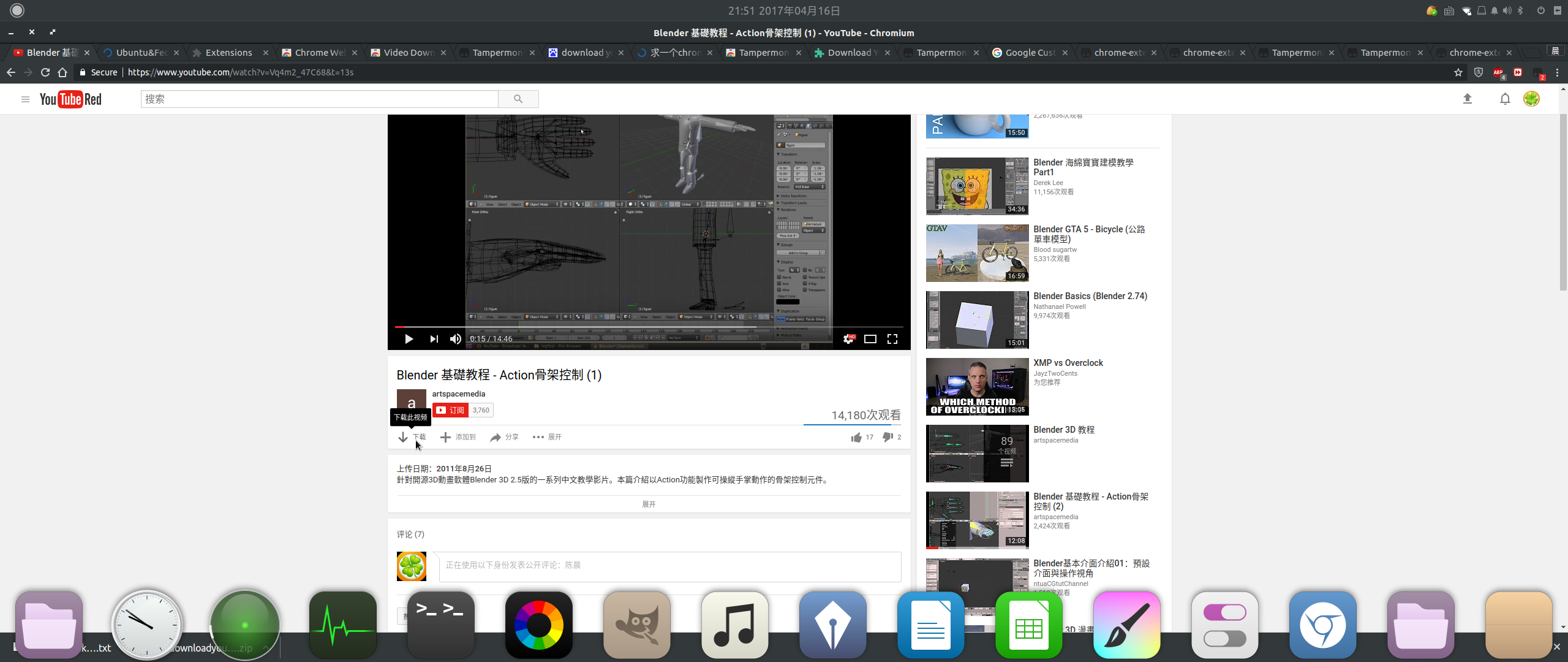Seek on the red video progress bar
Image resolution: width=1568 pixels, height=662 pixels.
pyautogui.click(x=649, y=327)
